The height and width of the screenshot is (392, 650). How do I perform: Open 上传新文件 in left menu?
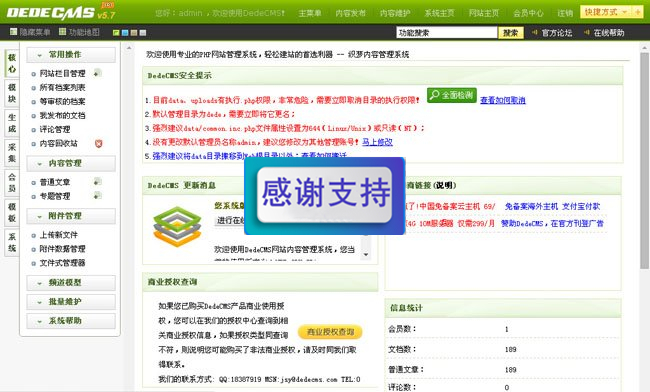tap(58, 235)
